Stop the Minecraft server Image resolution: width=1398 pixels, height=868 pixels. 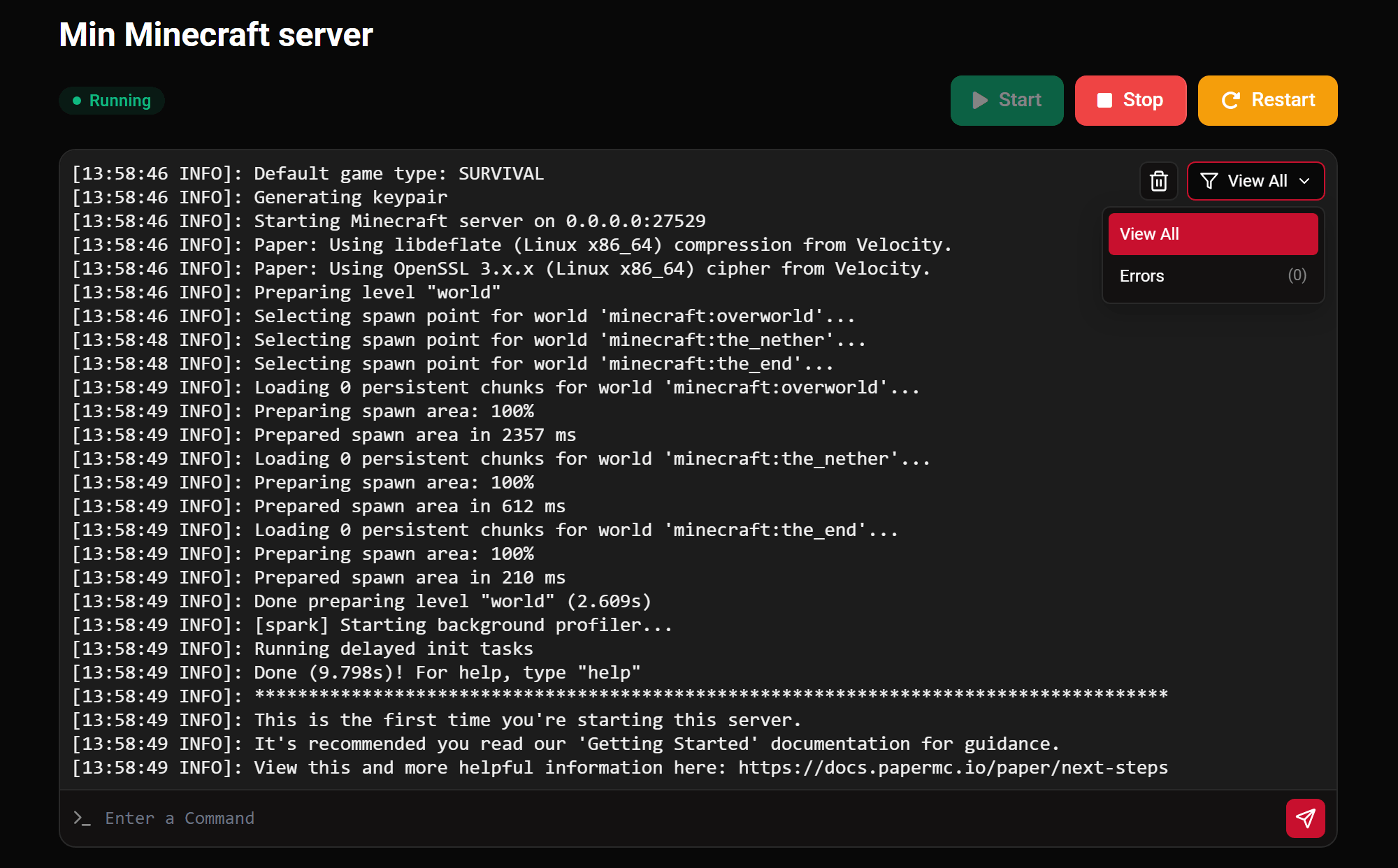click(1130, 101)
